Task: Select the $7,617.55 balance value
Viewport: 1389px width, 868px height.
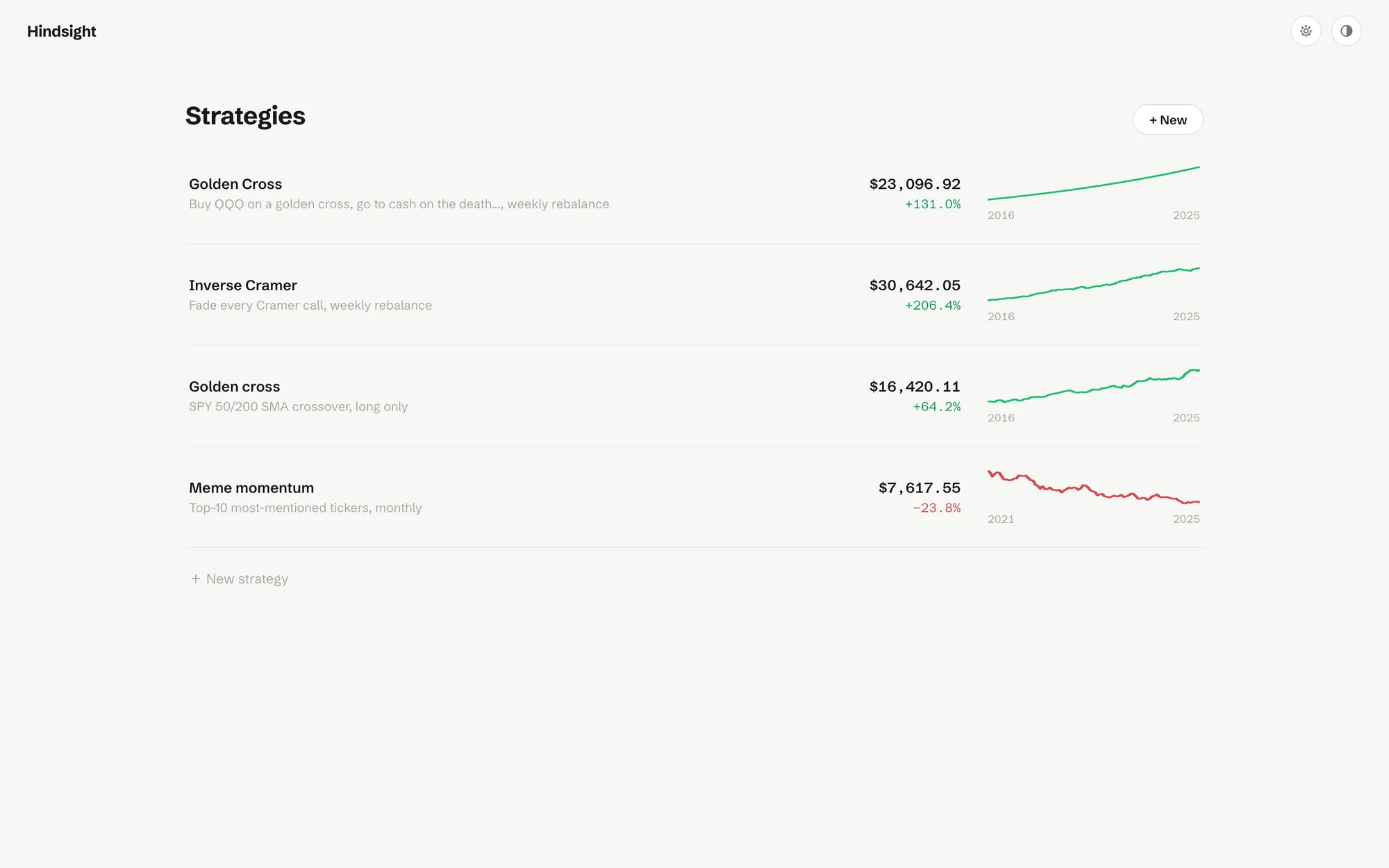Action: coord(920,488)
